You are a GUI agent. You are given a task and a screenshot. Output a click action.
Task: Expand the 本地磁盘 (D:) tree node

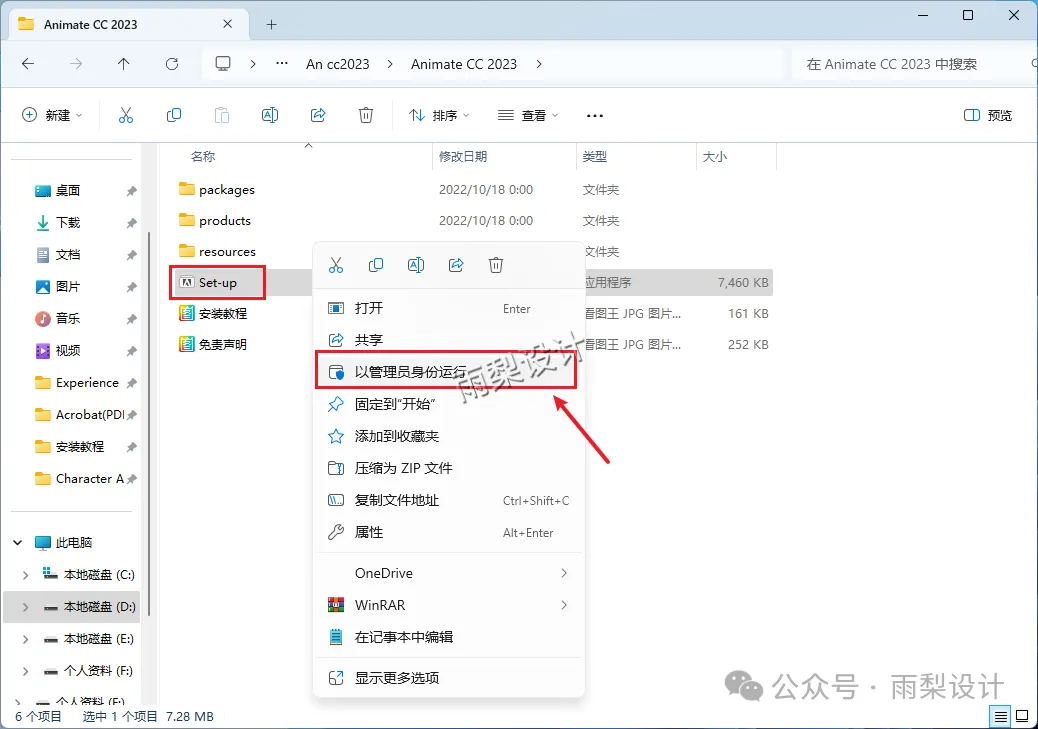point(25,607)
